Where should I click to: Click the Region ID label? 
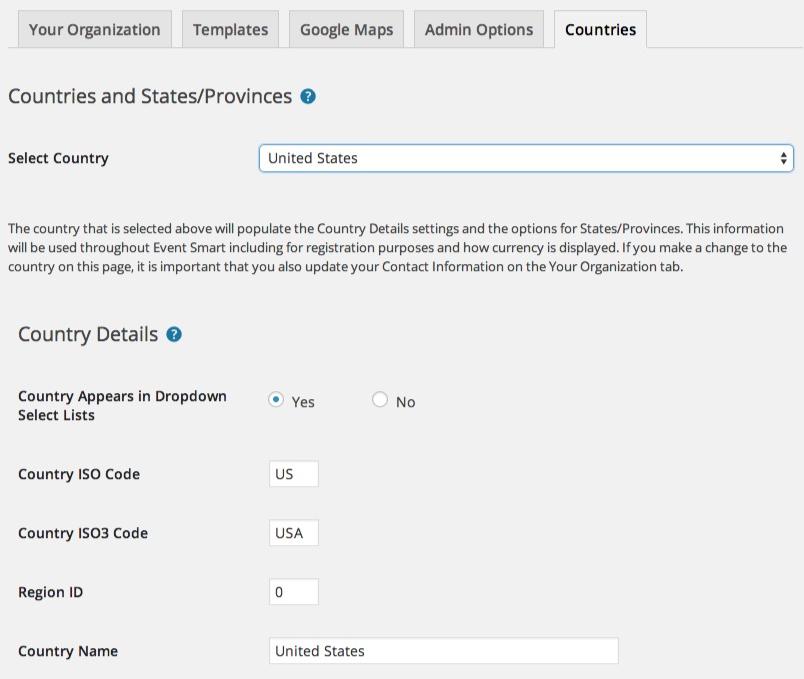(50, 592)
